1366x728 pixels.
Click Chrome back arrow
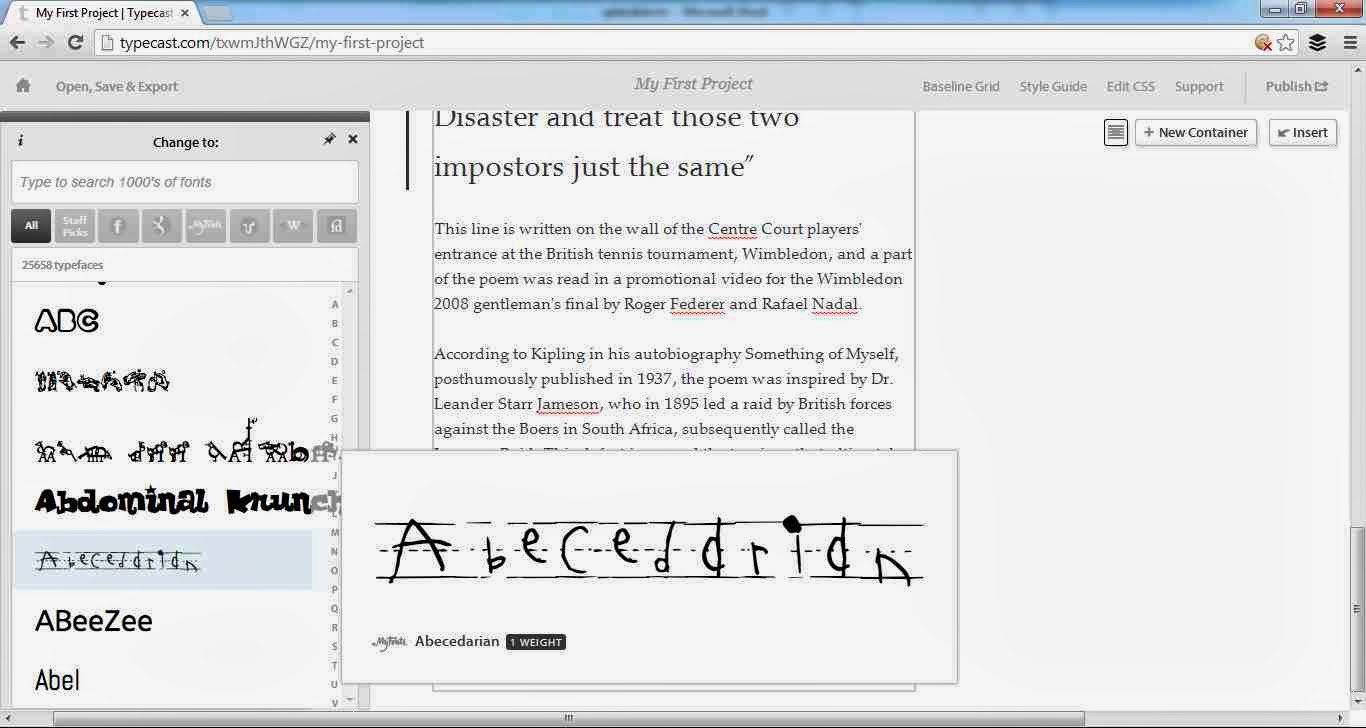pos(17,43)
